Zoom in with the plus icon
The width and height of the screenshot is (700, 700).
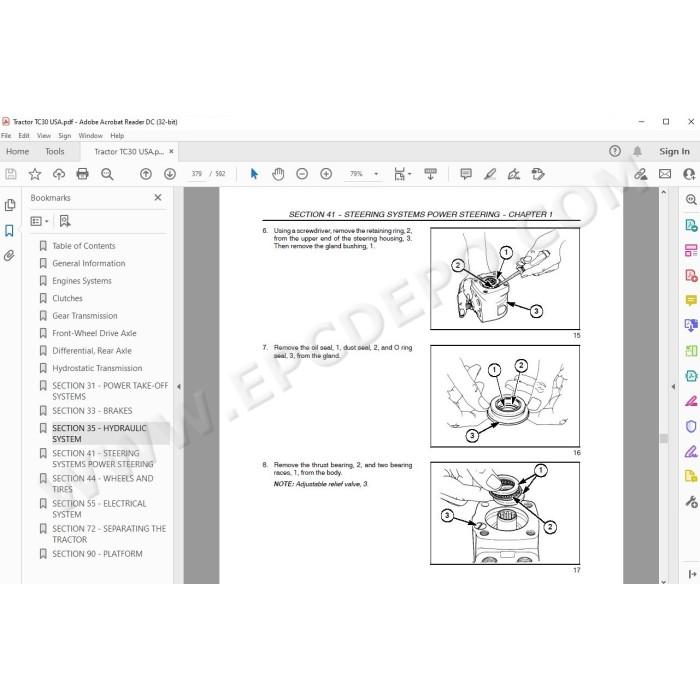pyautogui.click(x=326, y=174)
